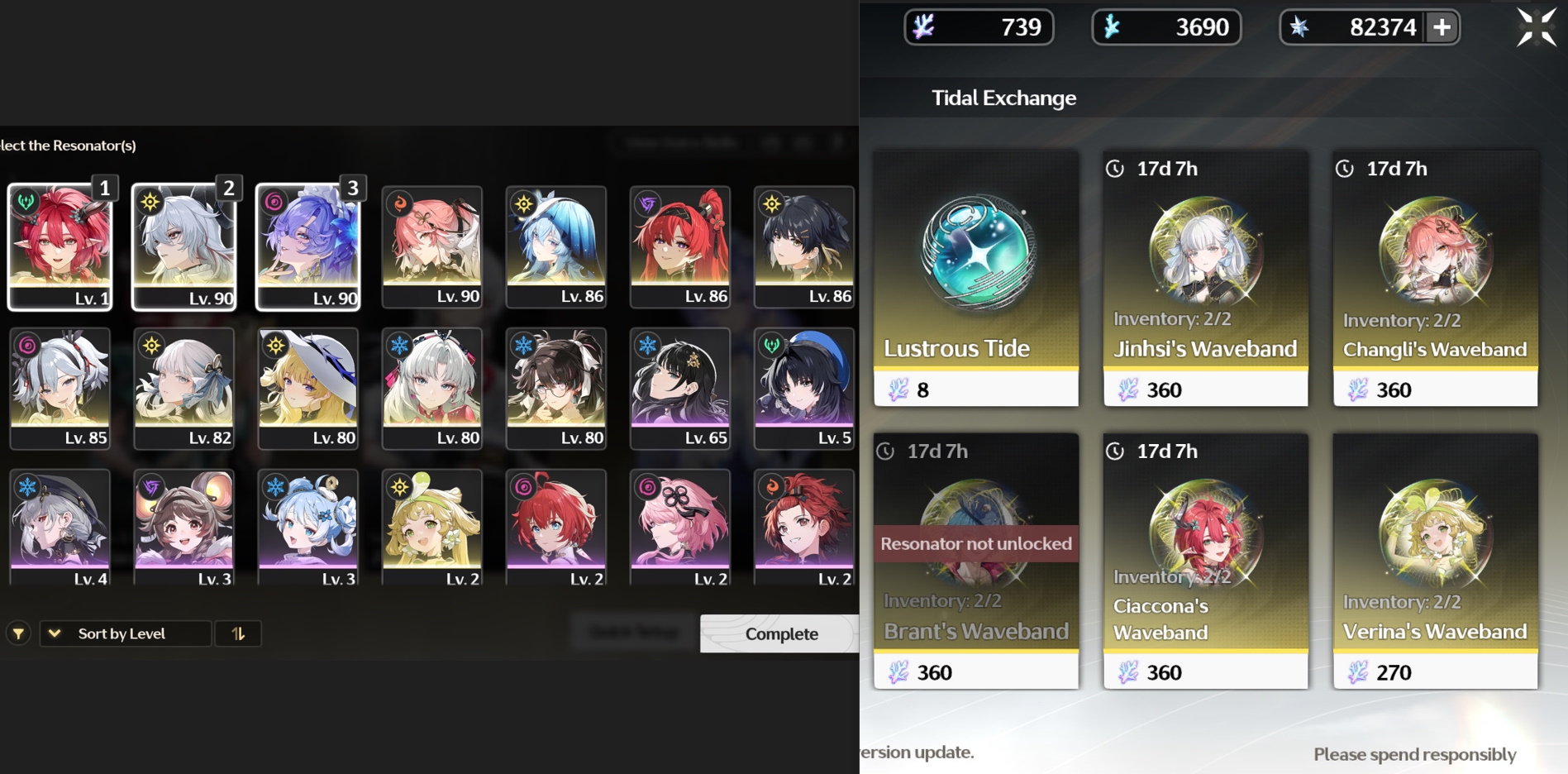Expand the sort dropdown chevron arrow
This screenshot has width=1568, height=774.
(55, 634)
